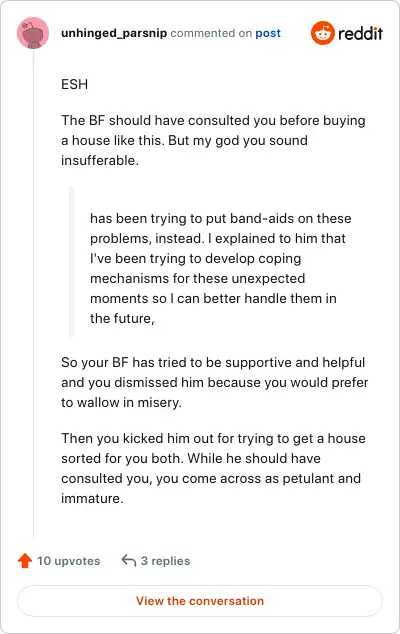Click the gray "commented on" text
The image size is (400, 634).
click(211, 33)
